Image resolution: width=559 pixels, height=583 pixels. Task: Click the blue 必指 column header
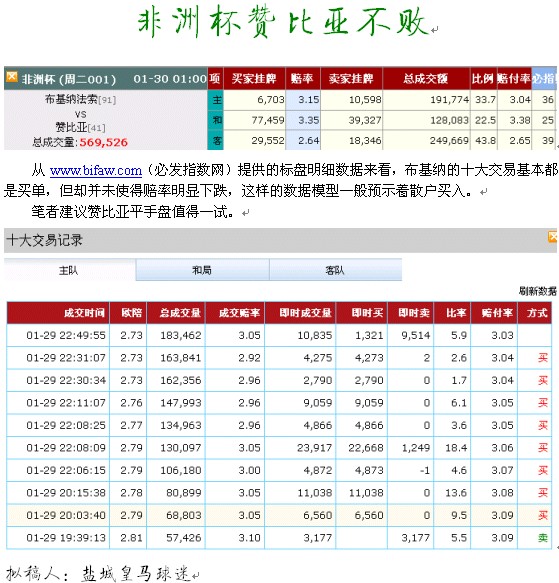544,78
